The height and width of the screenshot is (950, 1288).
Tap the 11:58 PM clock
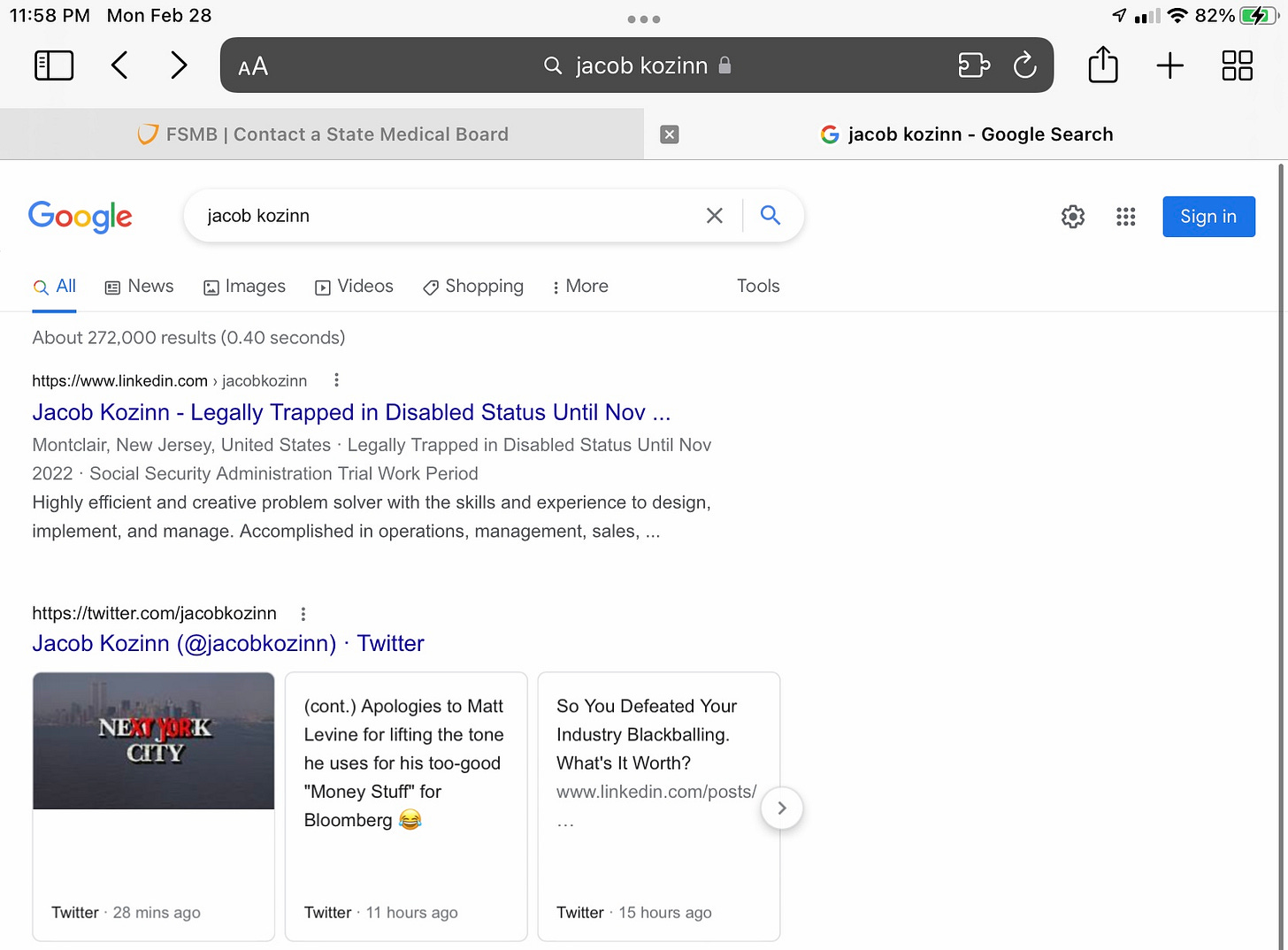[x=50, y=16]
